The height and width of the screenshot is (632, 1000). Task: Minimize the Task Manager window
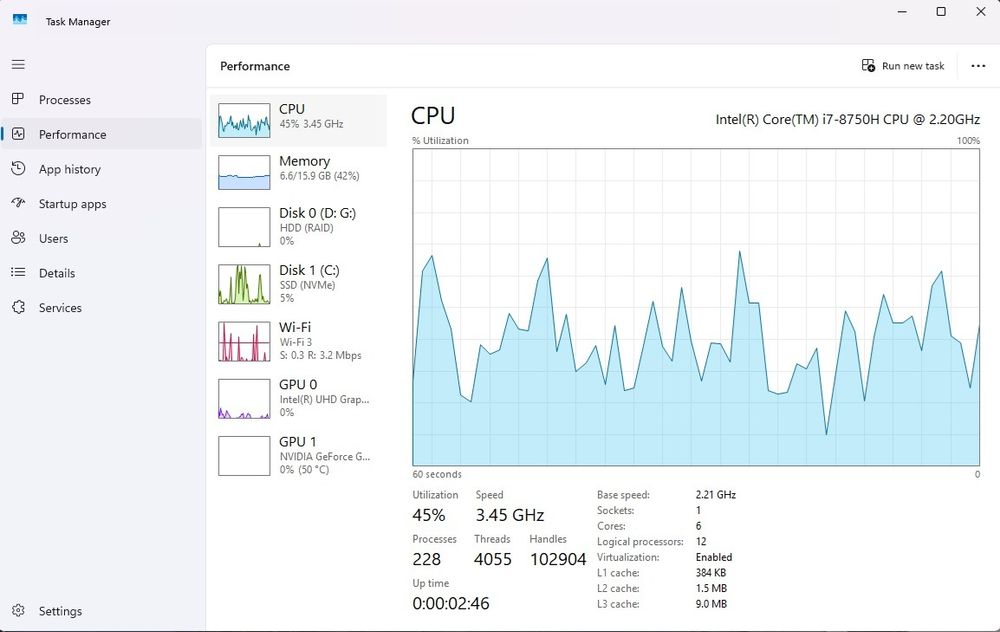(902, 11)
